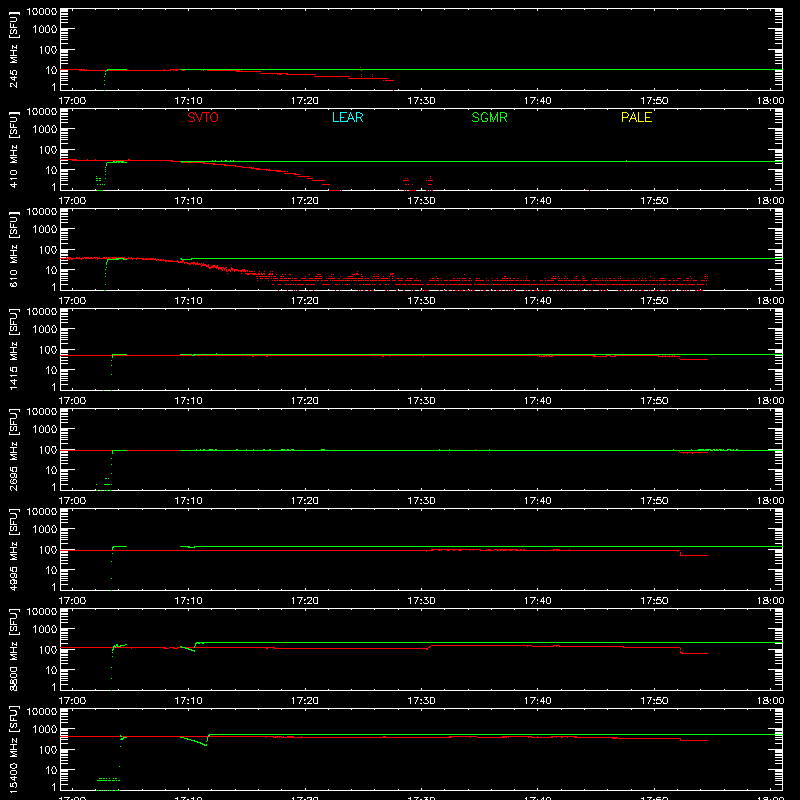Click 17:00 tick label under 8800 MHz panel
800x800 pixels.
(x=72, y=701)
